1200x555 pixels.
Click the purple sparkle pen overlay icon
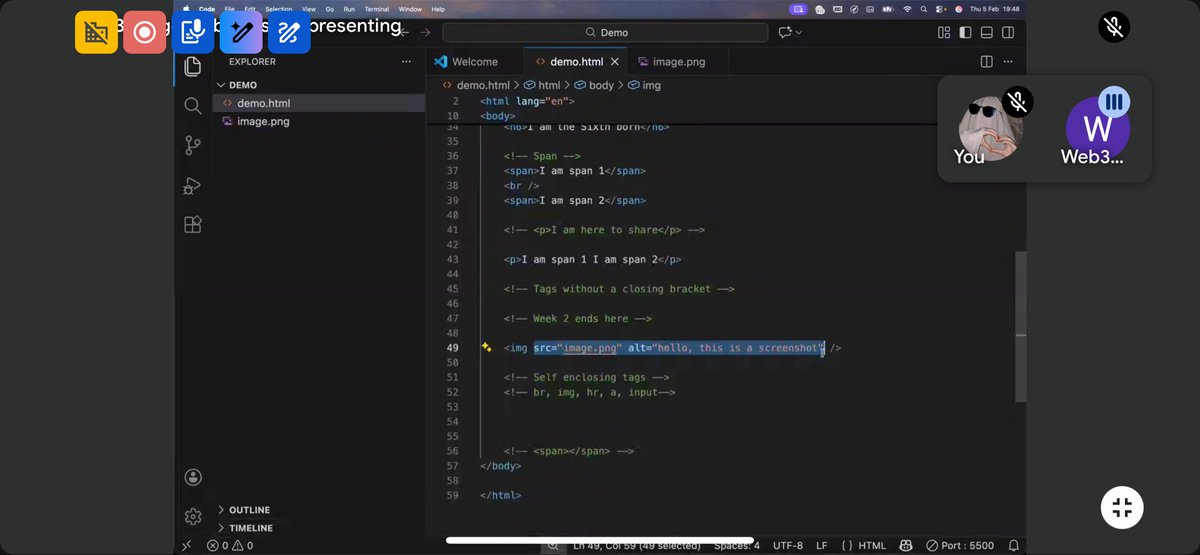[241, 32]
